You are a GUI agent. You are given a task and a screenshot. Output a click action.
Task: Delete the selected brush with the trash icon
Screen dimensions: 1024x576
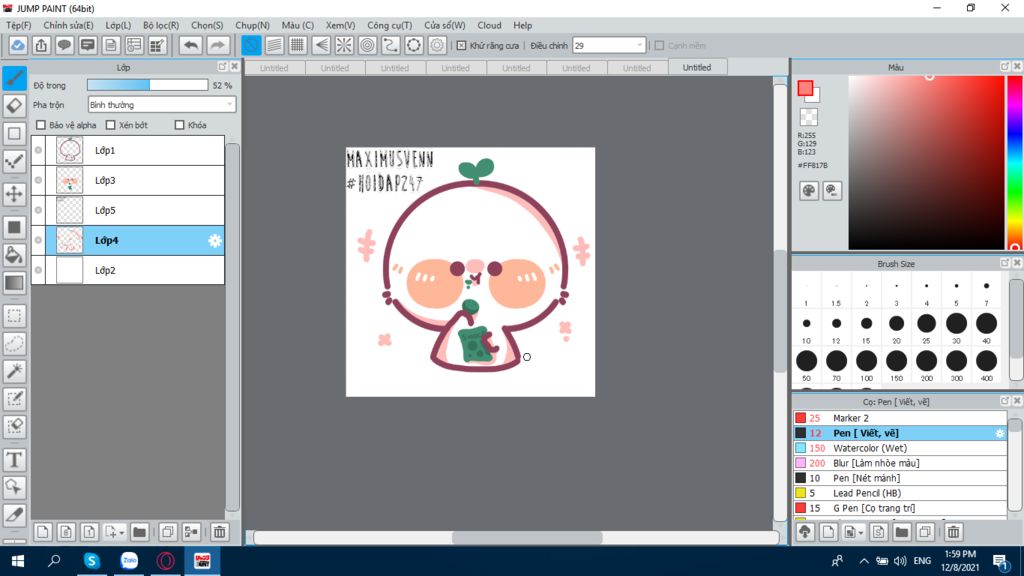pos(953,532)
